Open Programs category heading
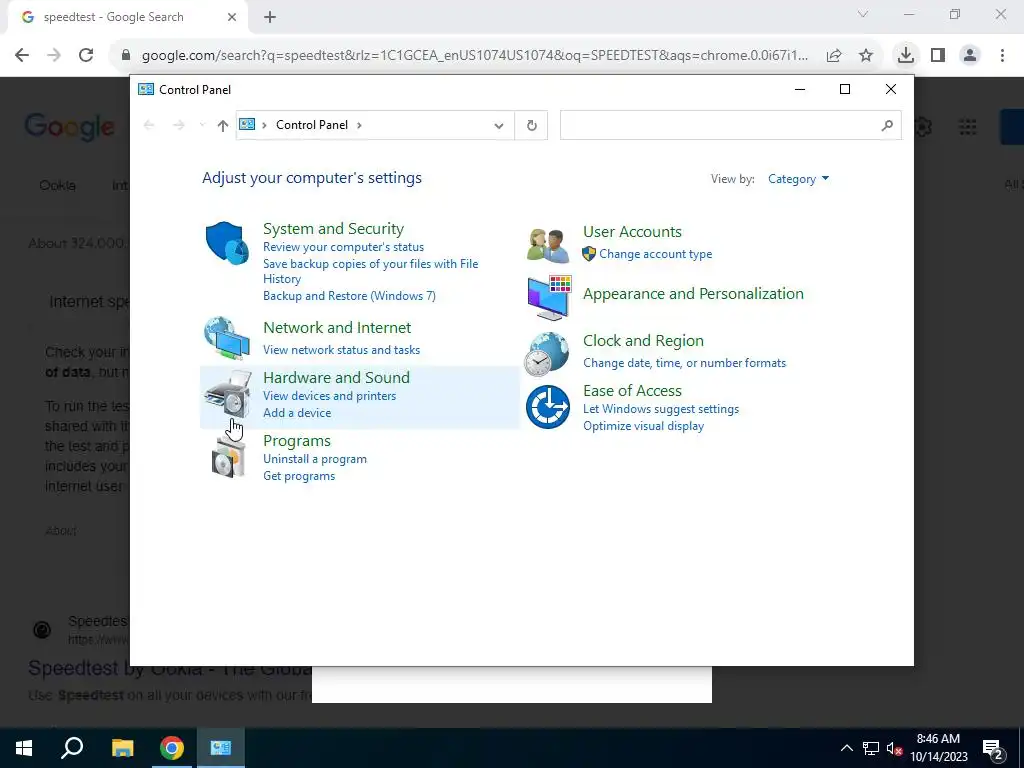Screen dimensions: 1024x768 click(x=296, y=441)
